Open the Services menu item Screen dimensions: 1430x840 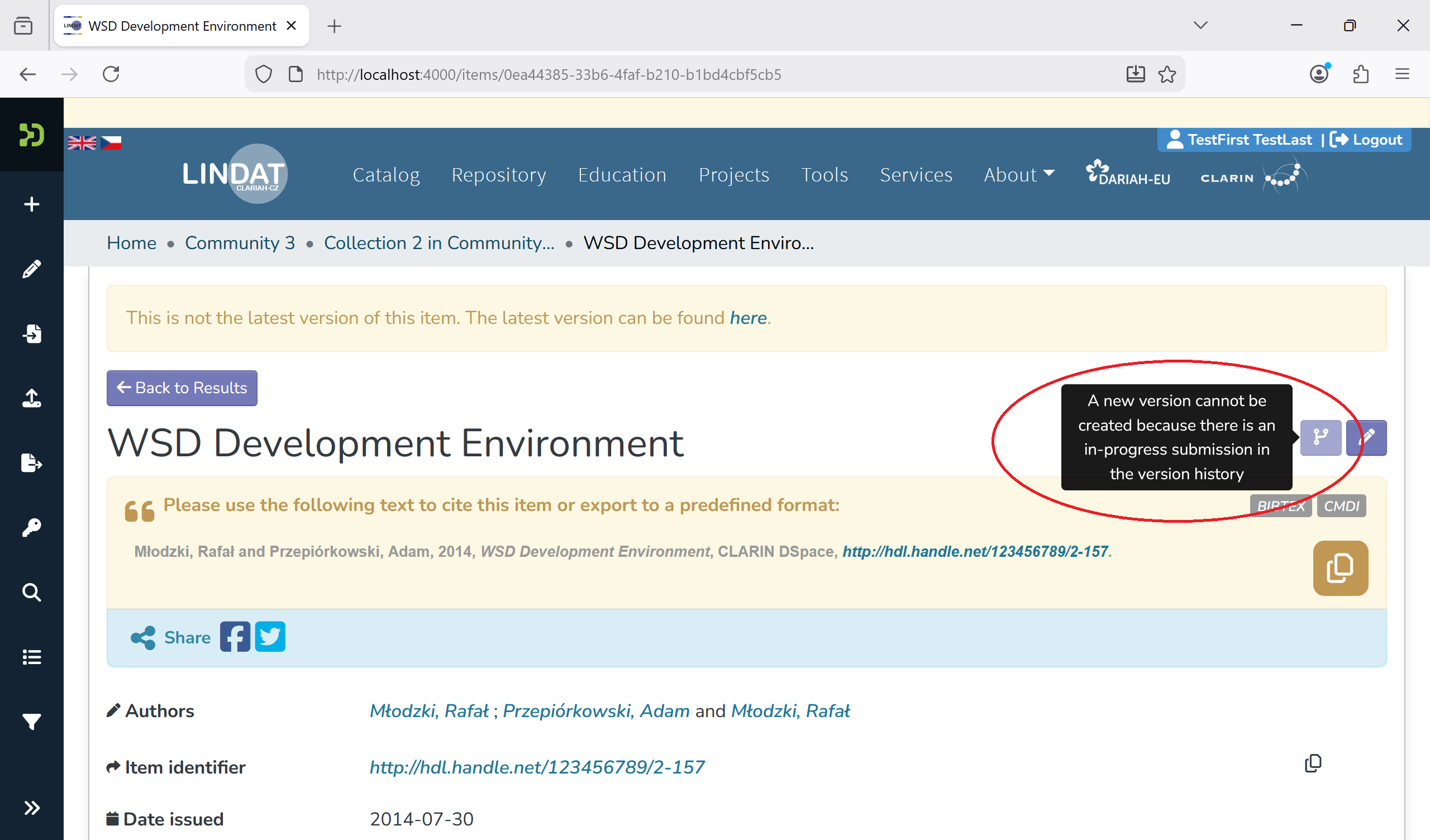916,175
